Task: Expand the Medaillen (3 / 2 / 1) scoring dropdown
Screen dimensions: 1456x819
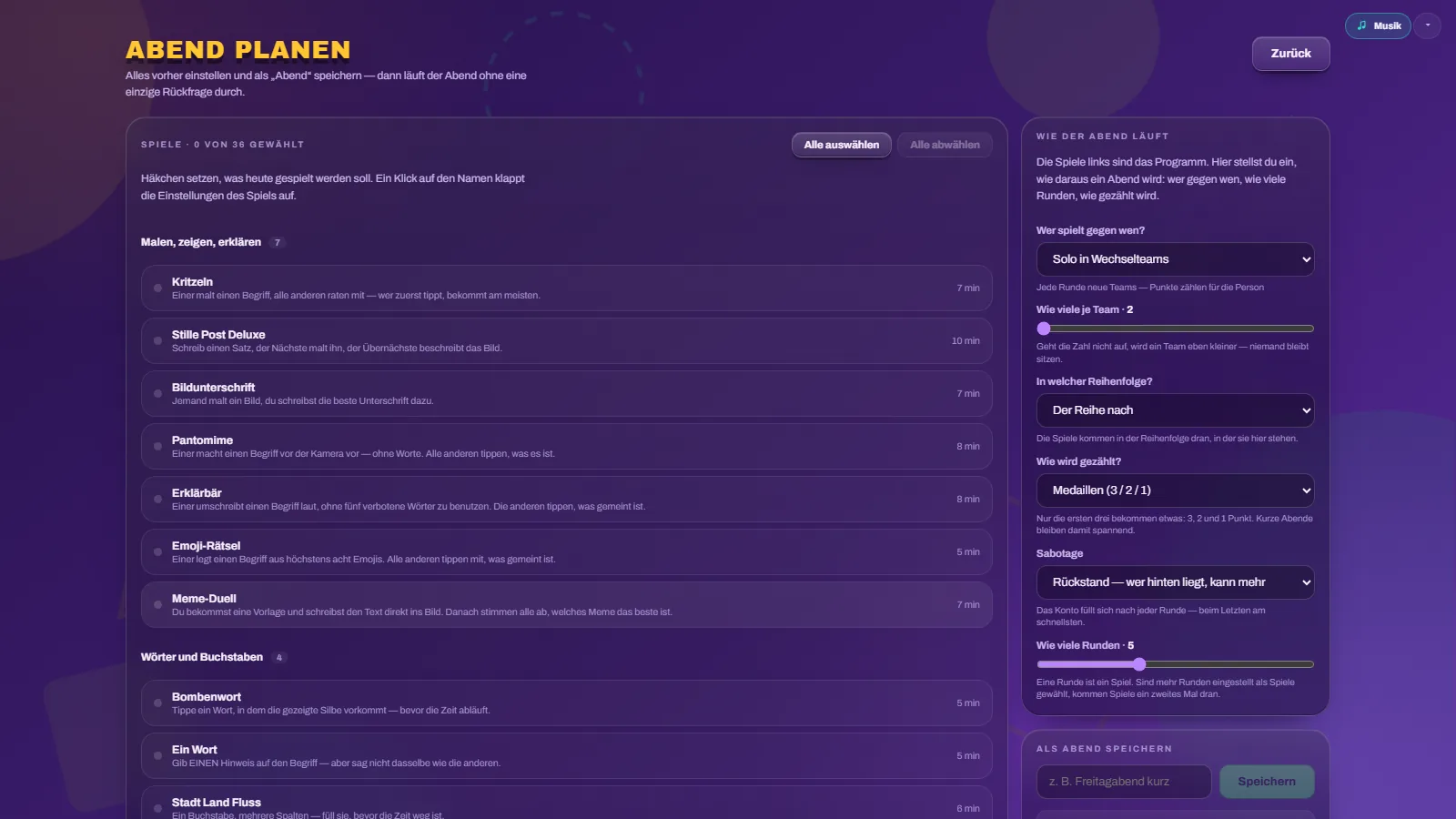Action: point(1175,490)
